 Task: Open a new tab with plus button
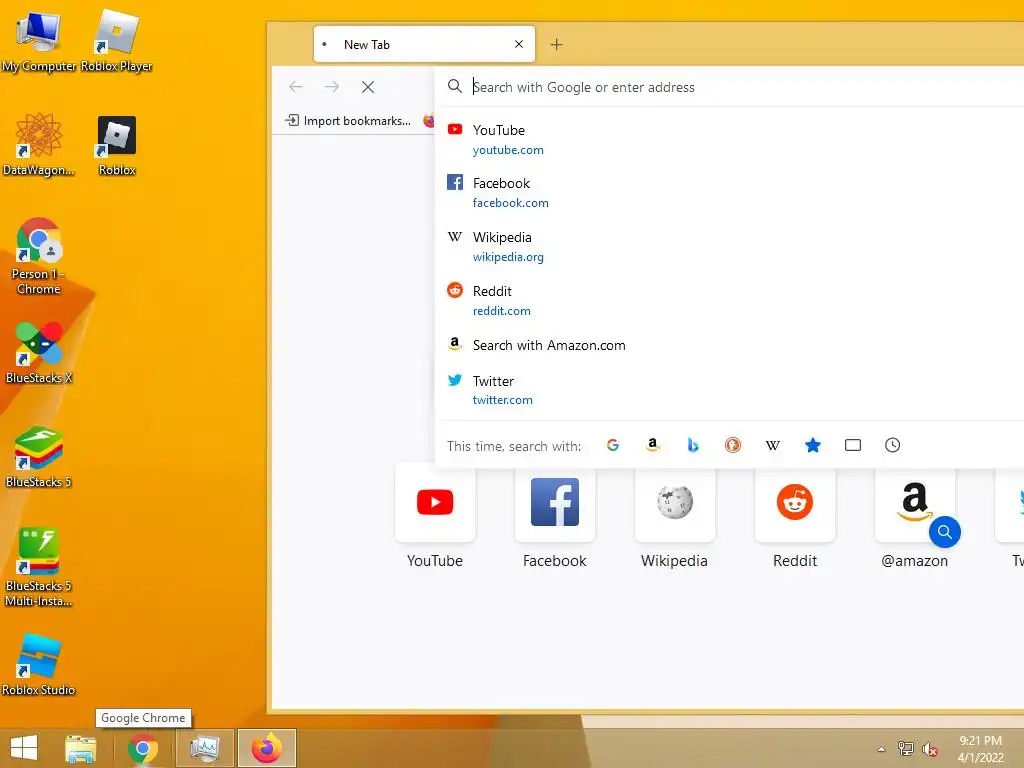coord(556,44)
